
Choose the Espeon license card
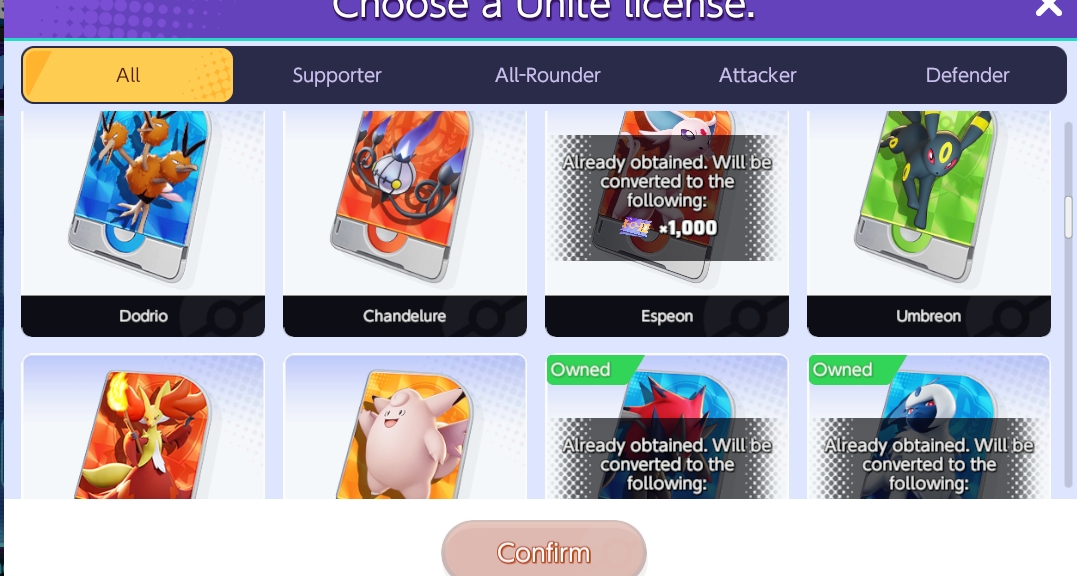click(x=666, y=224)
